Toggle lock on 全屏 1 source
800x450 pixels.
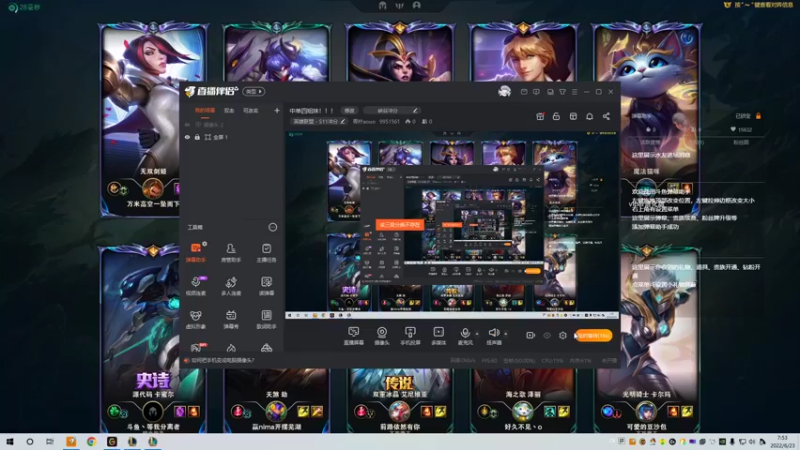pos(197,137)
